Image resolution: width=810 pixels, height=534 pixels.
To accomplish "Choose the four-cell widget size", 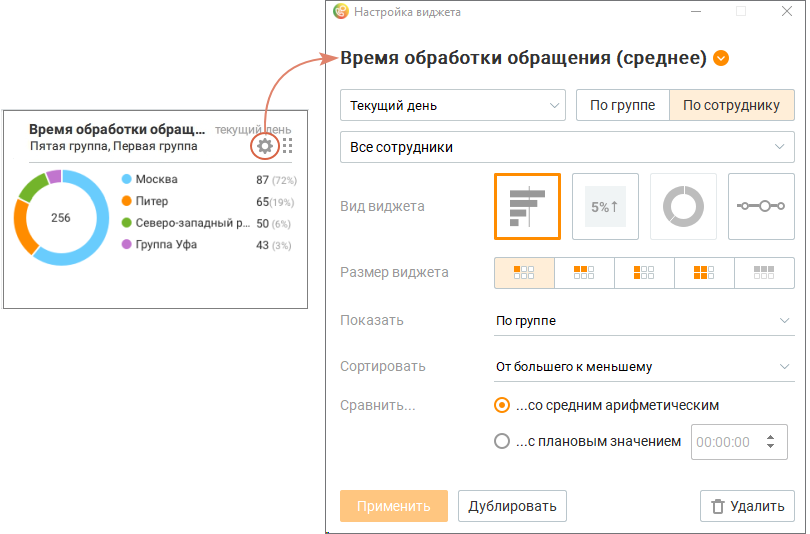I will click(x=704, y=273).
